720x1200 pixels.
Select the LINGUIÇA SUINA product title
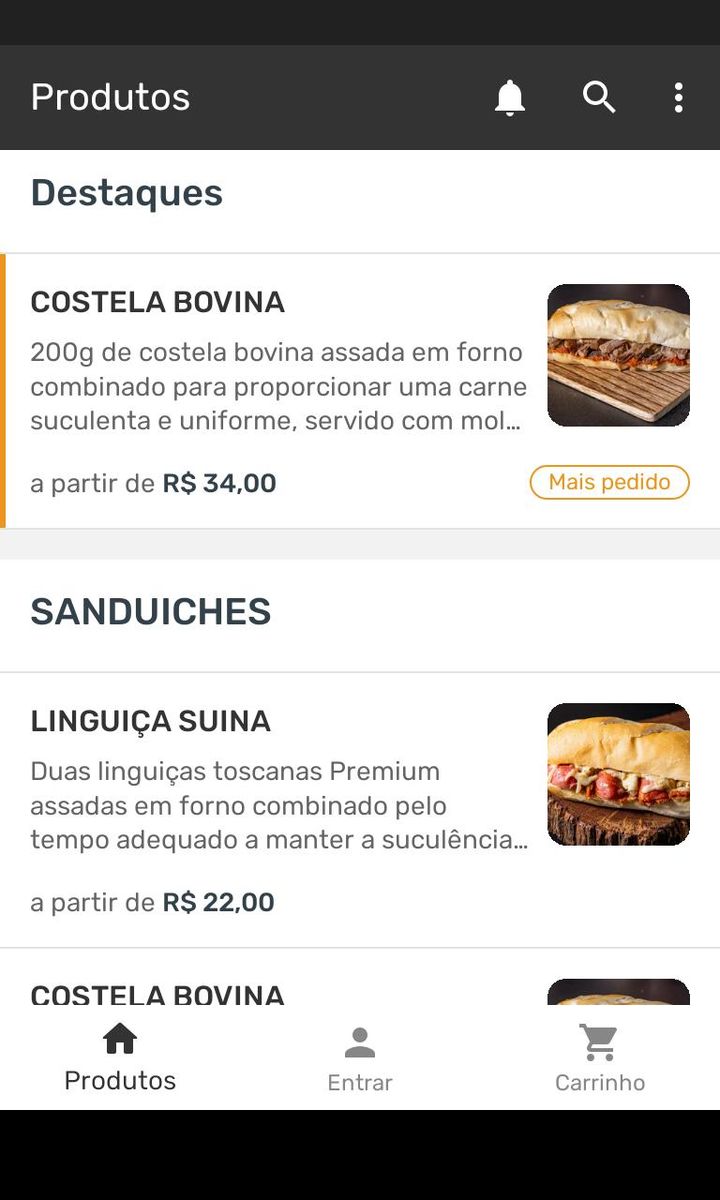coord(151,721)
